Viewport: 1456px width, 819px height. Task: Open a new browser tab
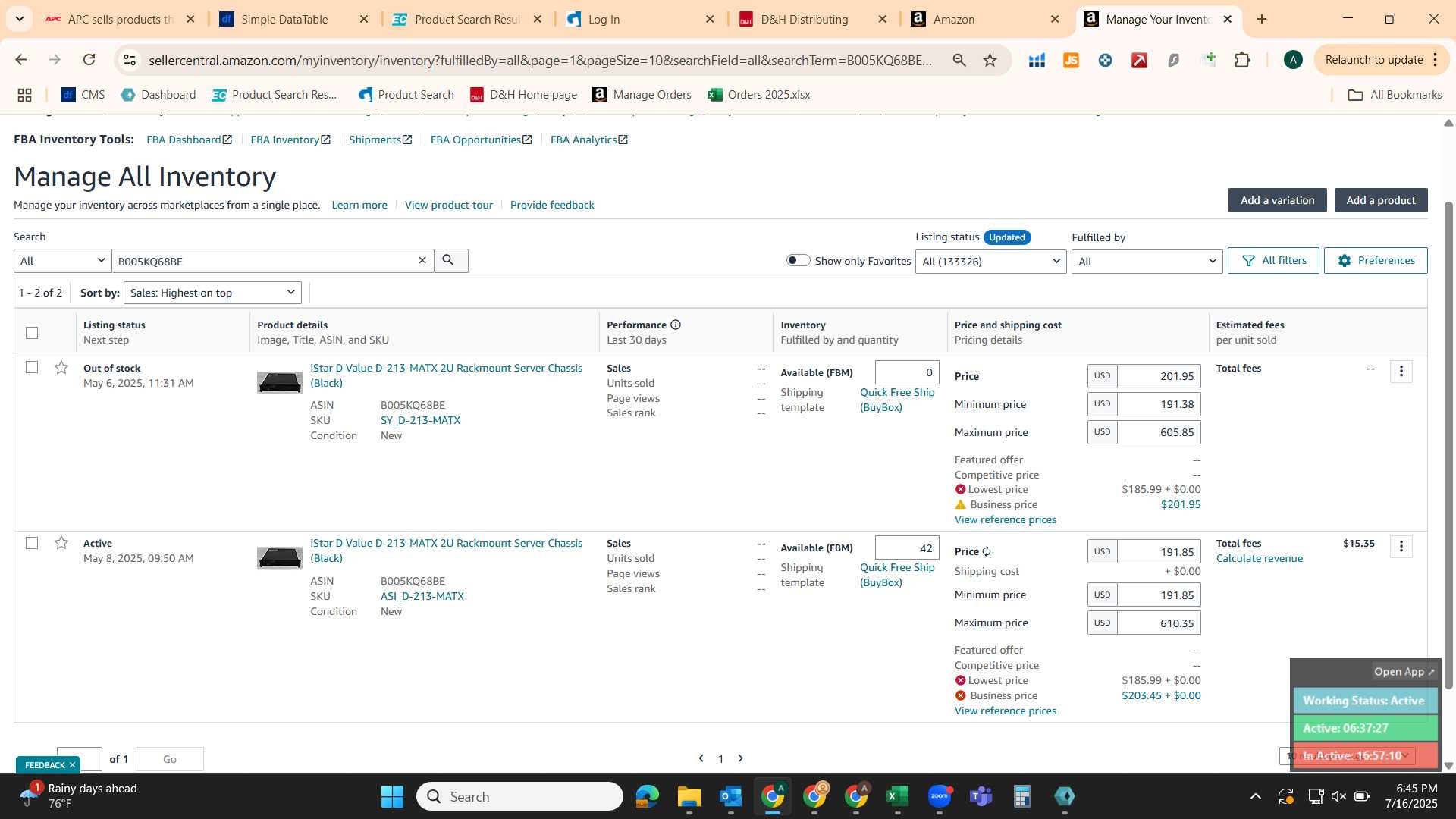1262,19
